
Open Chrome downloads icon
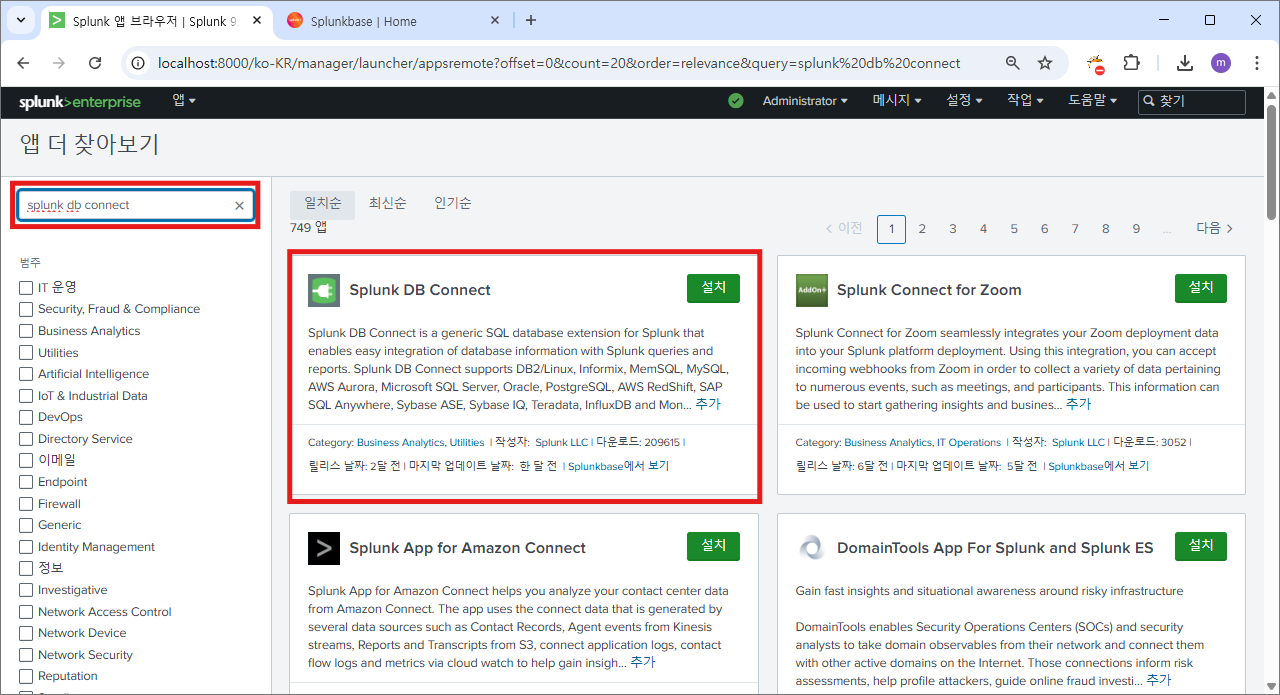click(1185, 63)
